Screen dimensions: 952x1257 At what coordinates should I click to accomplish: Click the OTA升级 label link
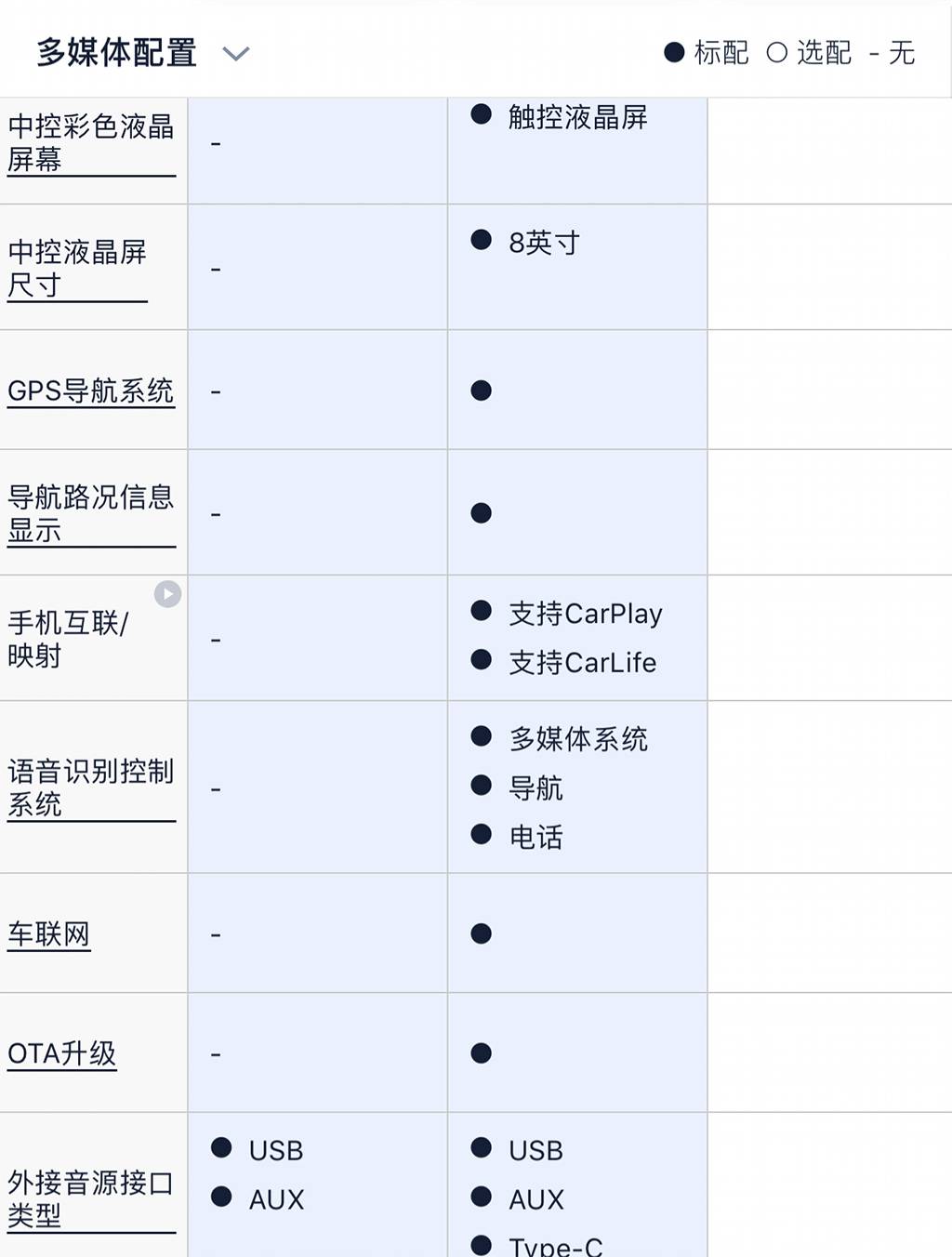61,1053
